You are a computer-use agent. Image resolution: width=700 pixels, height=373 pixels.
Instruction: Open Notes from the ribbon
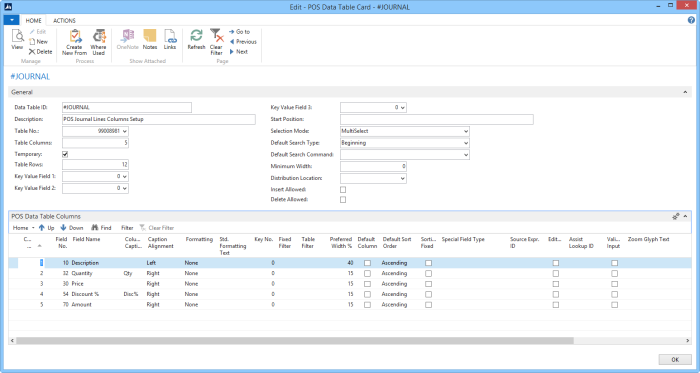pos(150,36)
